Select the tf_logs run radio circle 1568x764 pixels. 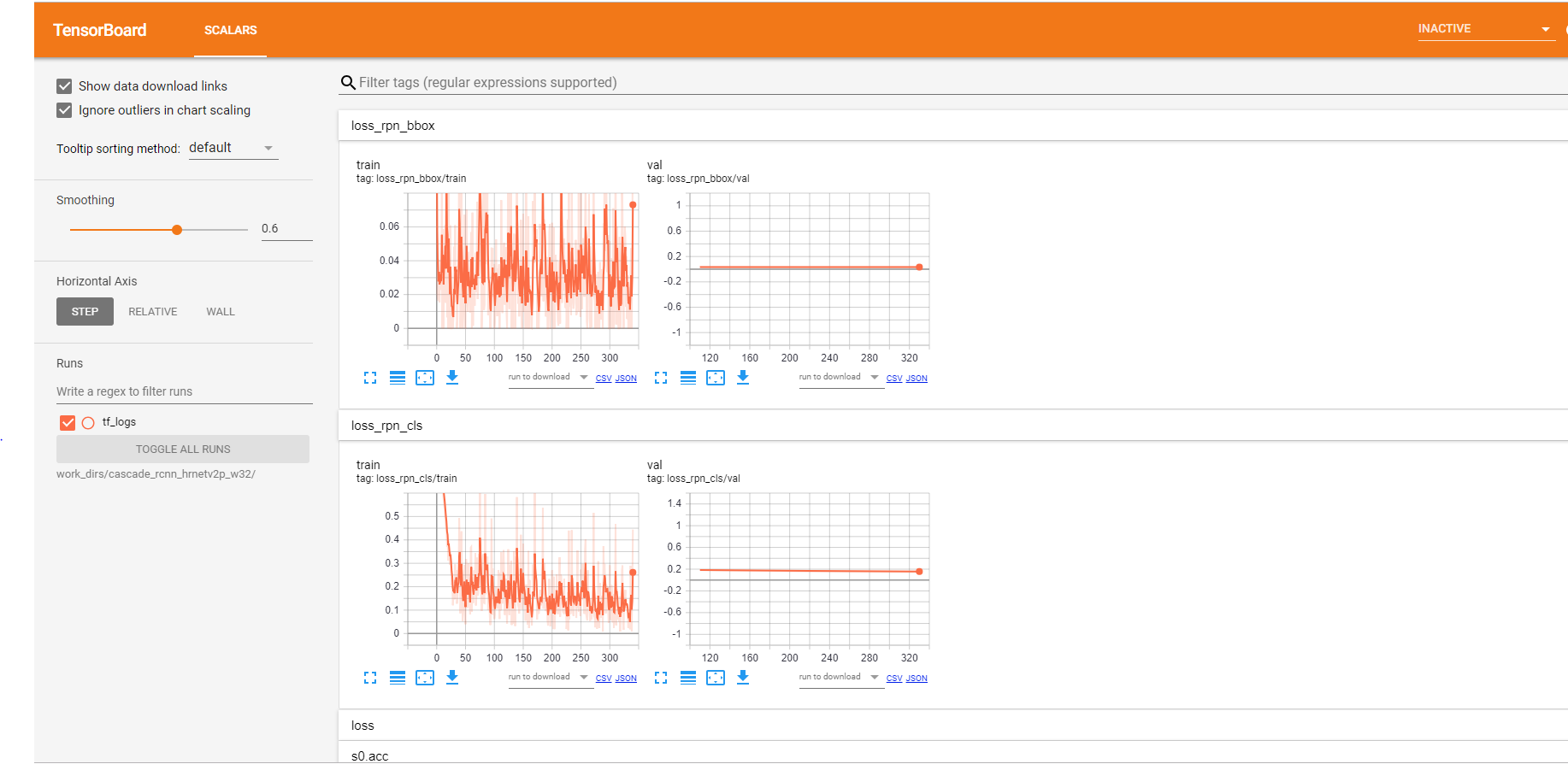(x=88, y=423)
